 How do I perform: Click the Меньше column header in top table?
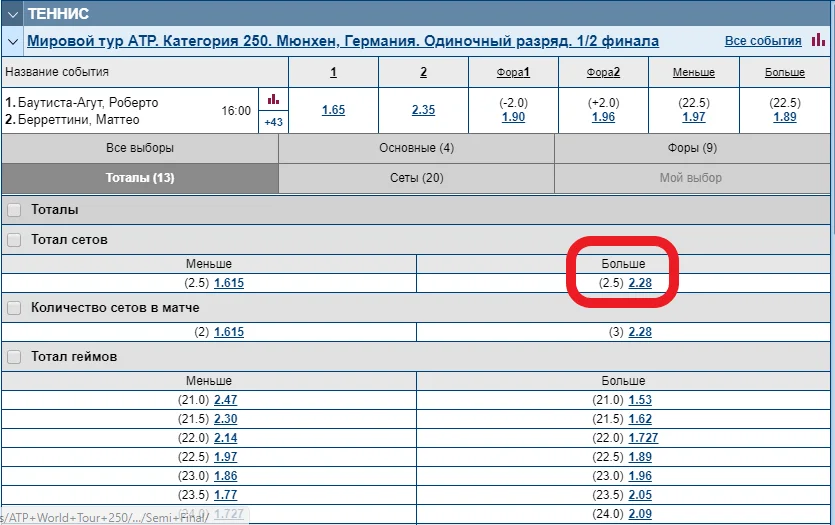point(693,72)
